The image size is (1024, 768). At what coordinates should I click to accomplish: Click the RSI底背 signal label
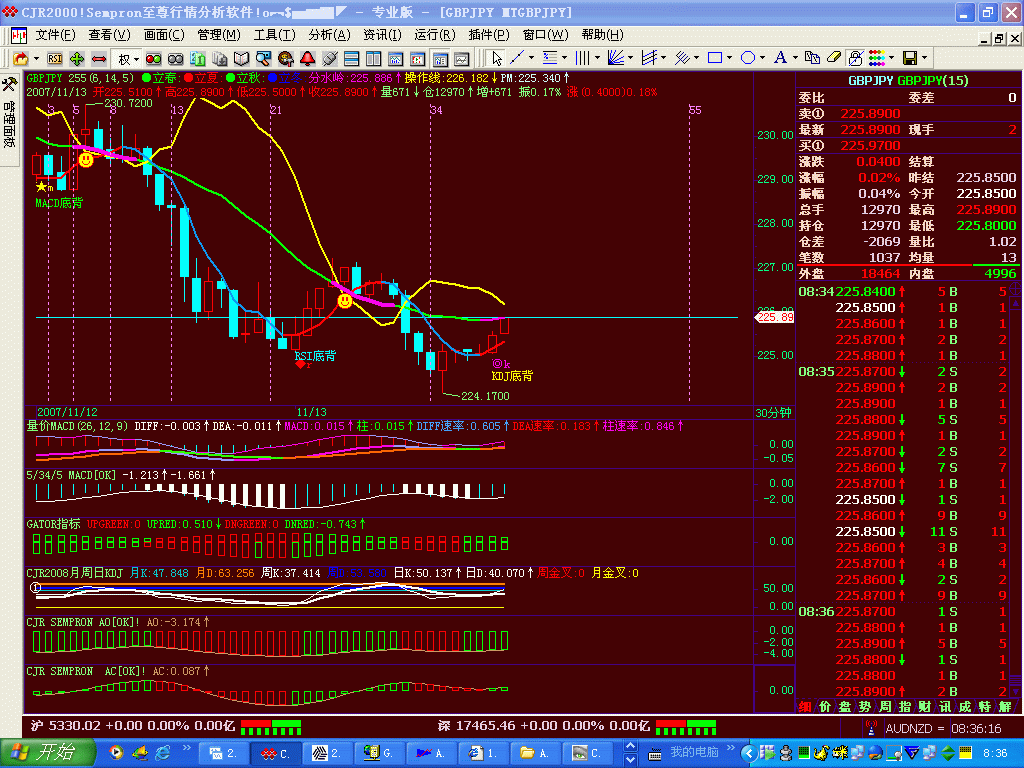[315, 355]
